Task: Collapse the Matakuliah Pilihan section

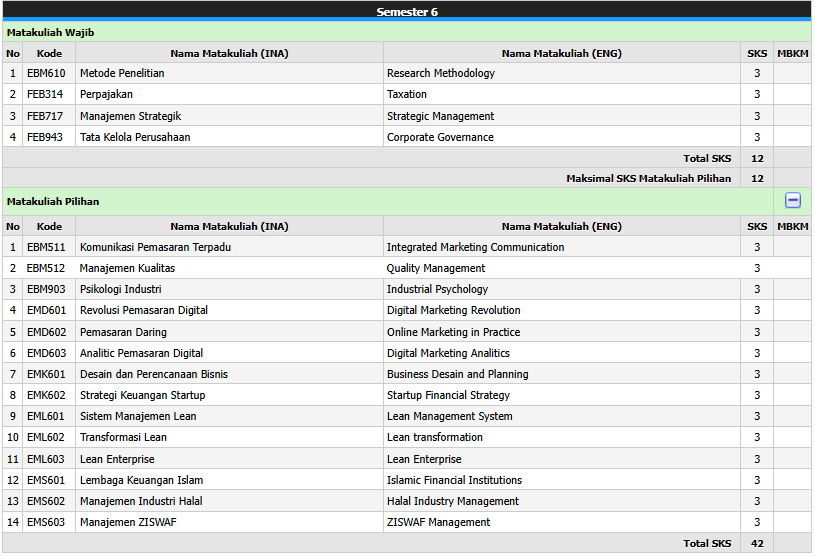Action: pyautogui.click(x=792, y=200)
